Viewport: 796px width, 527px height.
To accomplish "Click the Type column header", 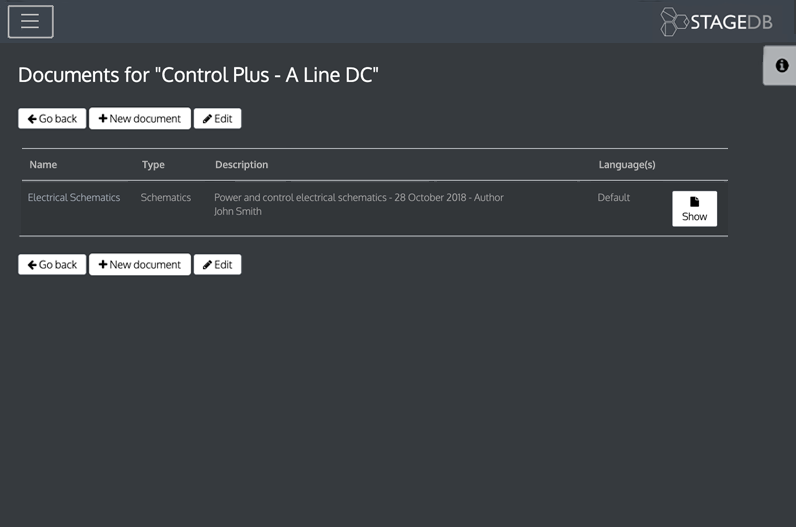I will [x=153, y=164].
